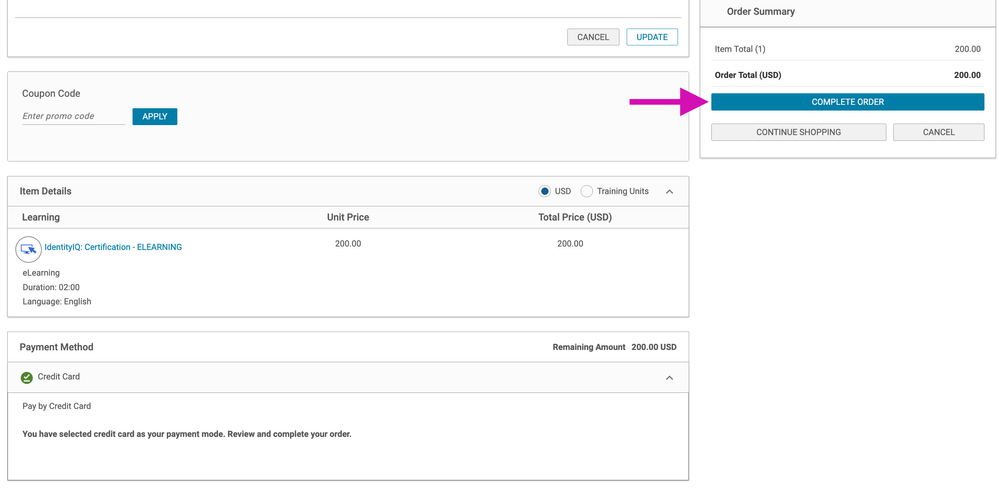
Task: Click Continue Shopping in Order Summary
Action: pos(798,132)
